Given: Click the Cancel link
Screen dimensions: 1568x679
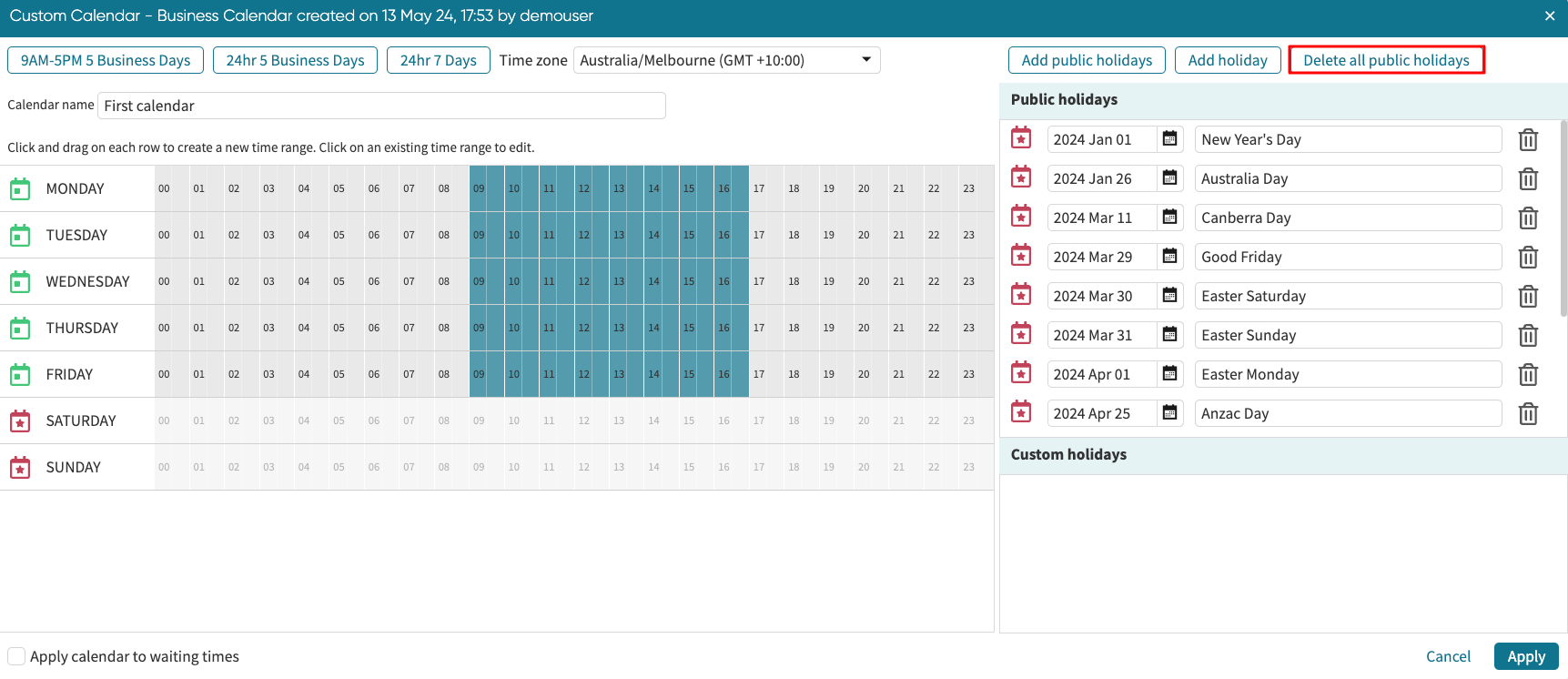Looking at the screenshot, I should tap(1447, 656).
